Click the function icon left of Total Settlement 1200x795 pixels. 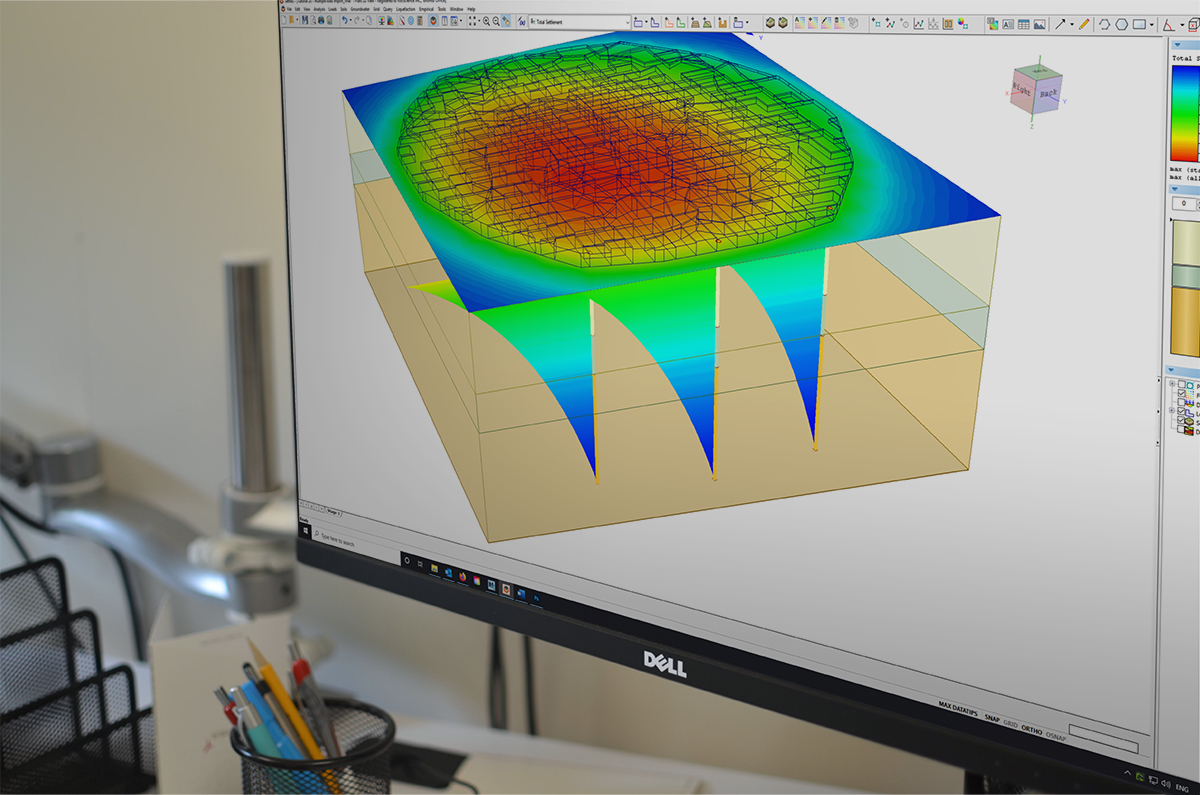522,21
